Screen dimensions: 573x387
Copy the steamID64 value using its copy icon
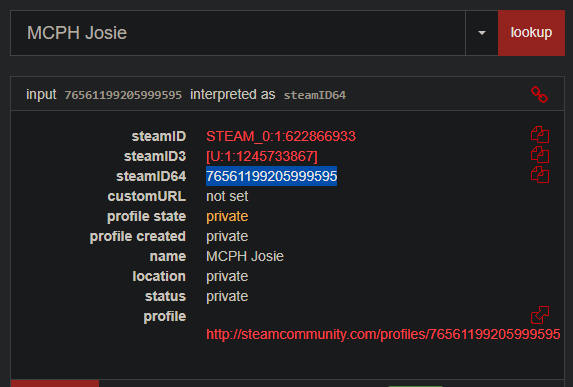tap(540, 174)
